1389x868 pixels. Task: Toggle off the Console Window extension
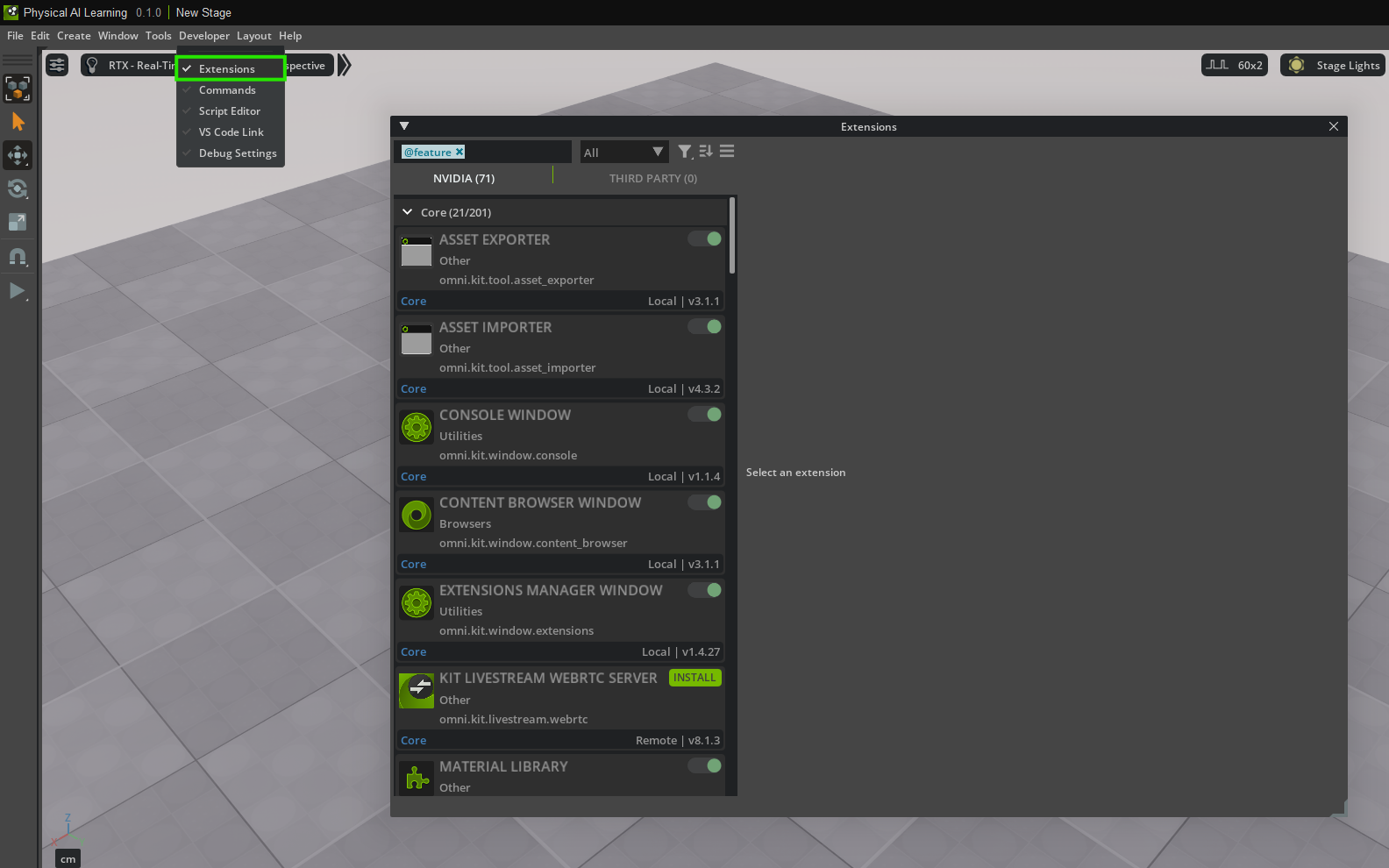click(x=705, y=415)
